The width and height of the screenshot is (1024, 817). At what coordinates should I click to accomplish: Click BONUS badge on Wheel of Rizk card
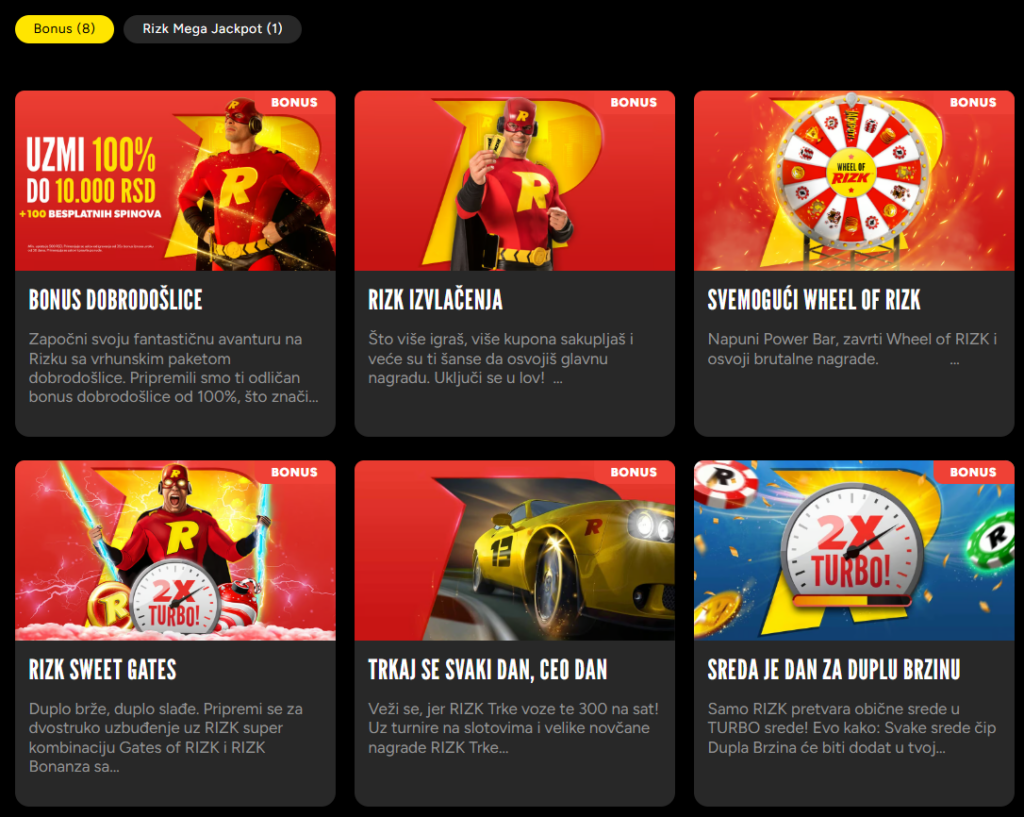(x=973, y=103)
